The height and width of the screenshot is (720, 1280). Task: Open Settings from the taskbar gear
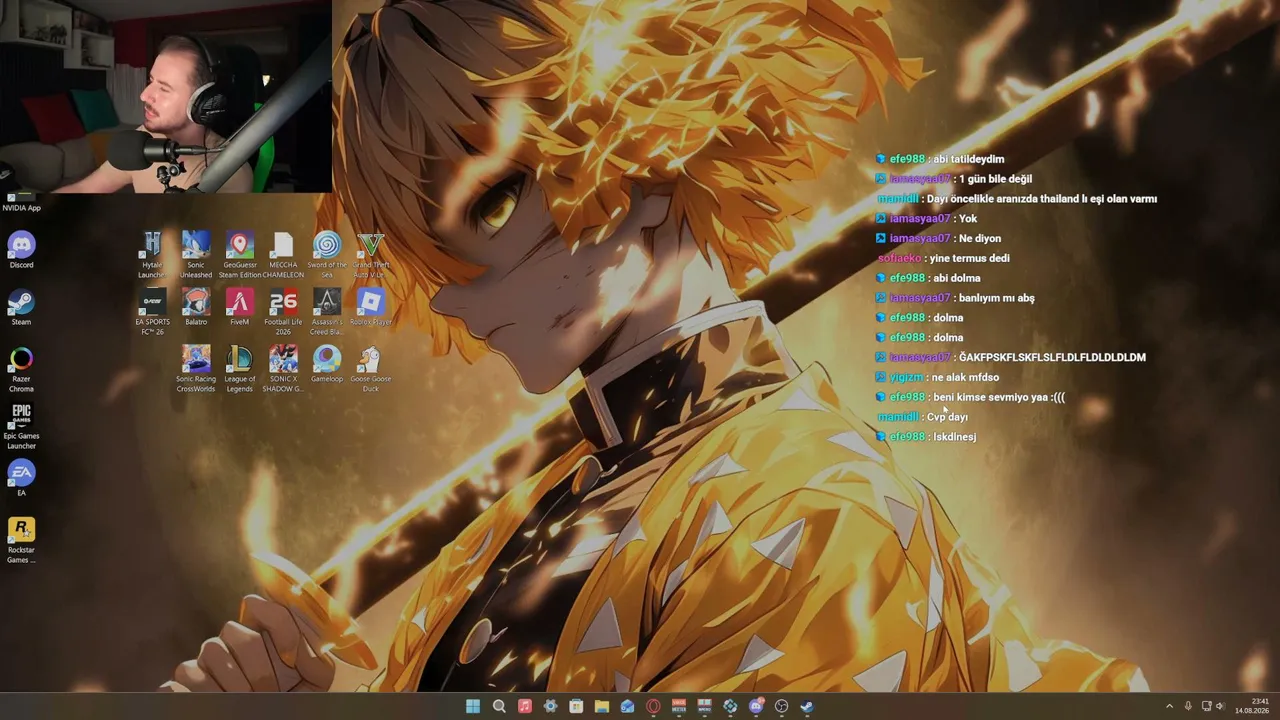click(x=550, y=706)
